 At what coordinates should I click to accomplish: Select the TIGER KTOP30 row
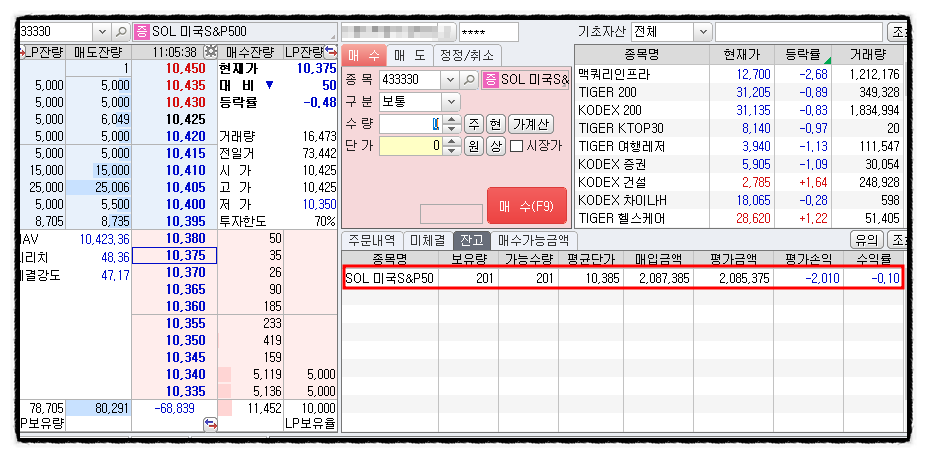[739, 129]
